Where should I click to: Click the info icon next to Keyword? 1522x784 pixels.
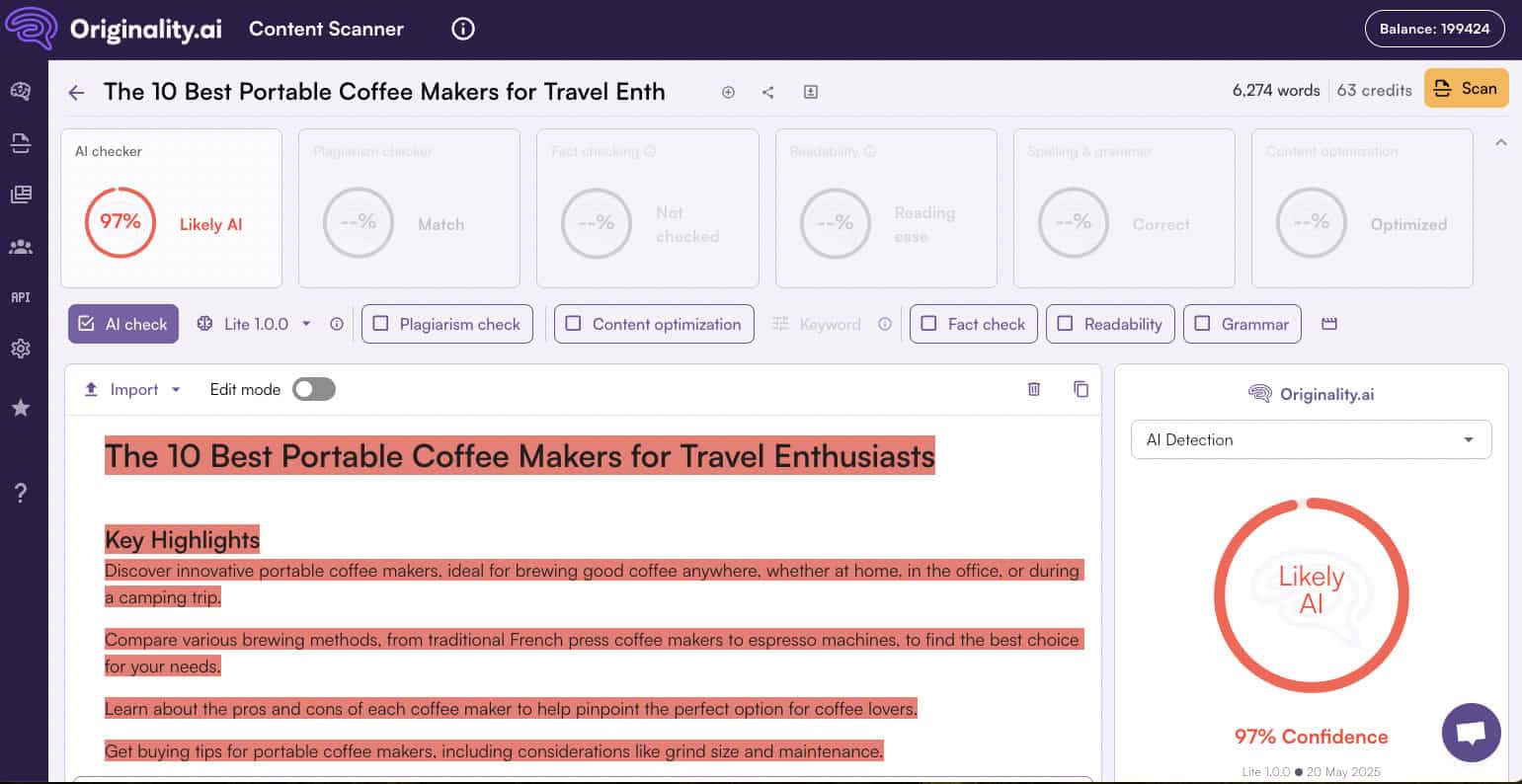coord(885,324)
